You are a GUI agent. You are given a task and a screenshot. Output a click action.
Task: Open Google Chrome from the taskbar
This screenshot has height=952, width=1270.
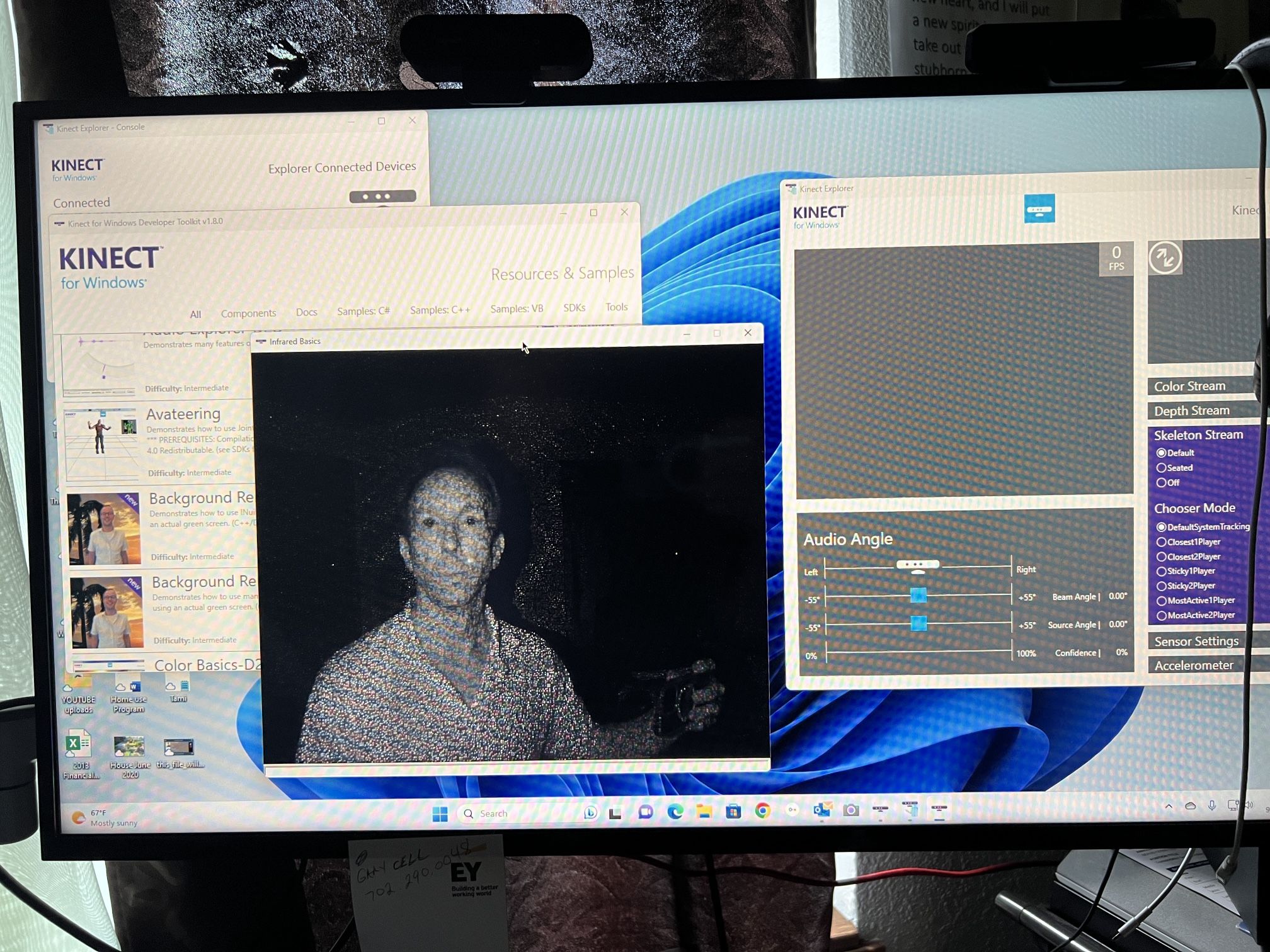point(762,811)
